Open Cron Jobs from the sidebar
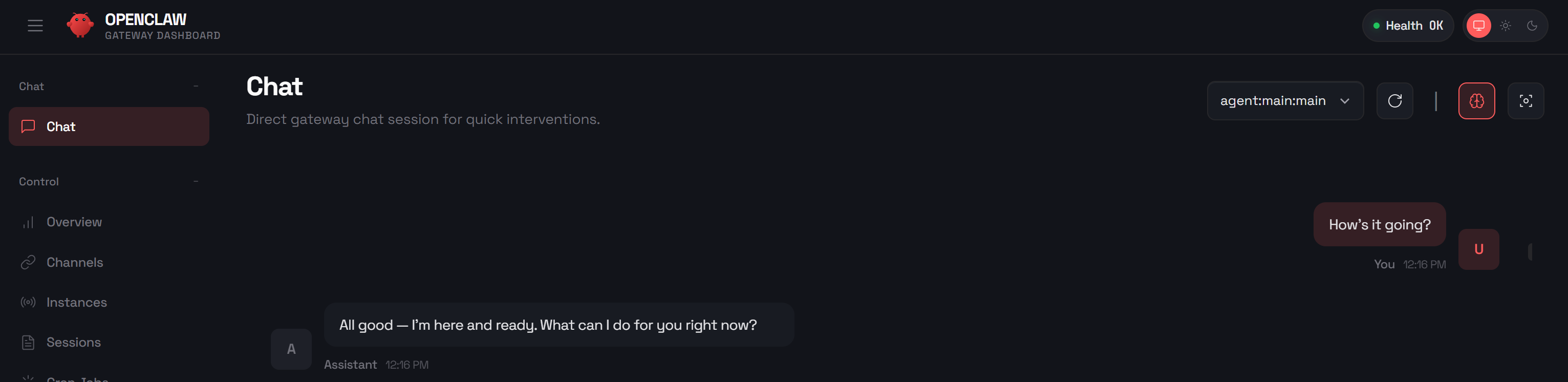This screenshot has height=382, width=1568. (x=77, y=378)
